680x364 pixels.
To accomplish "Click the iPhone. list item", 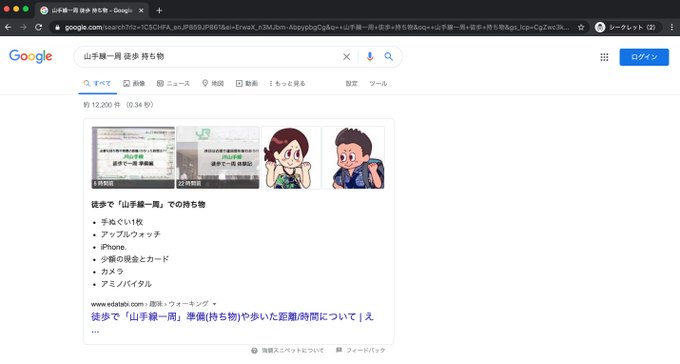I will 114,247.
